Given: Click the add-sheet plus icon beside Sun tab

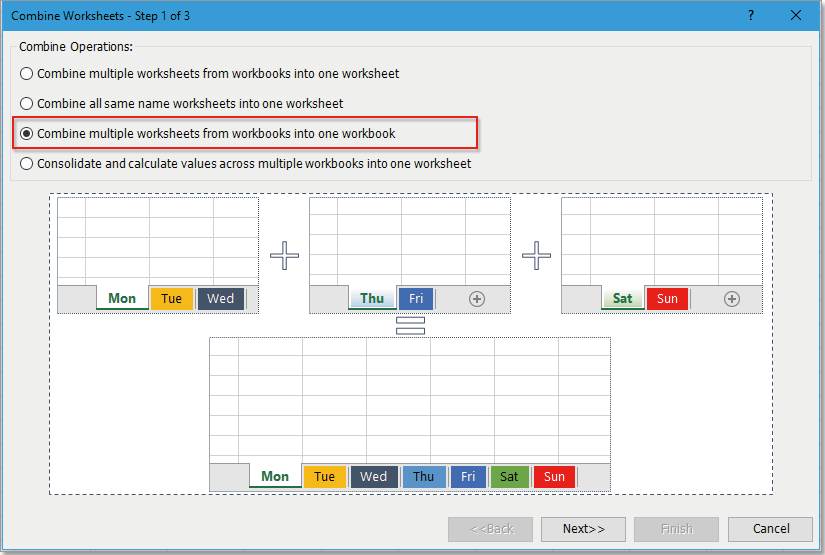Looking at the screenshot, I should 732,299.
